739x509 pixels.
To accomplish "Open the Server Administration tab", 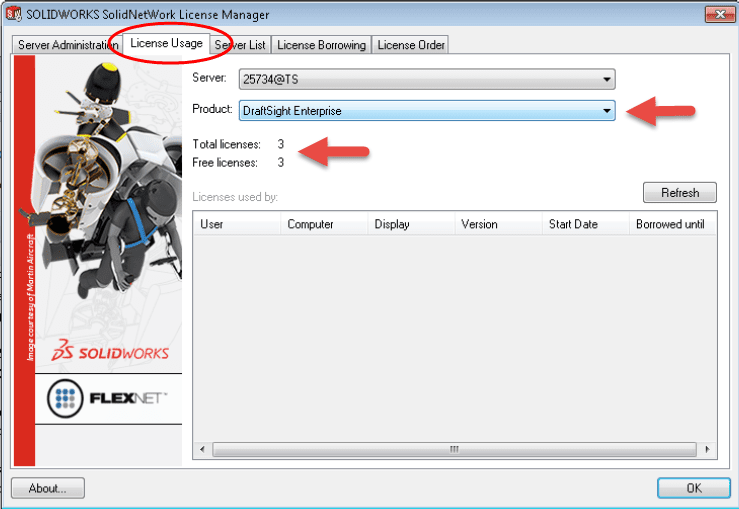I will tap(69, 45).
